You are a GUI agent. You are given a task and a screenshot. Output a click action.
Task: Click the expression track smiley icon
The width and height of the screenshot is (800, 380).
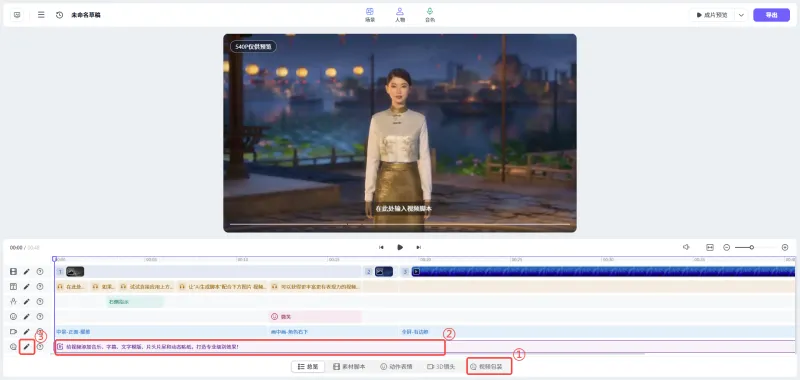[x=14, y=317]
